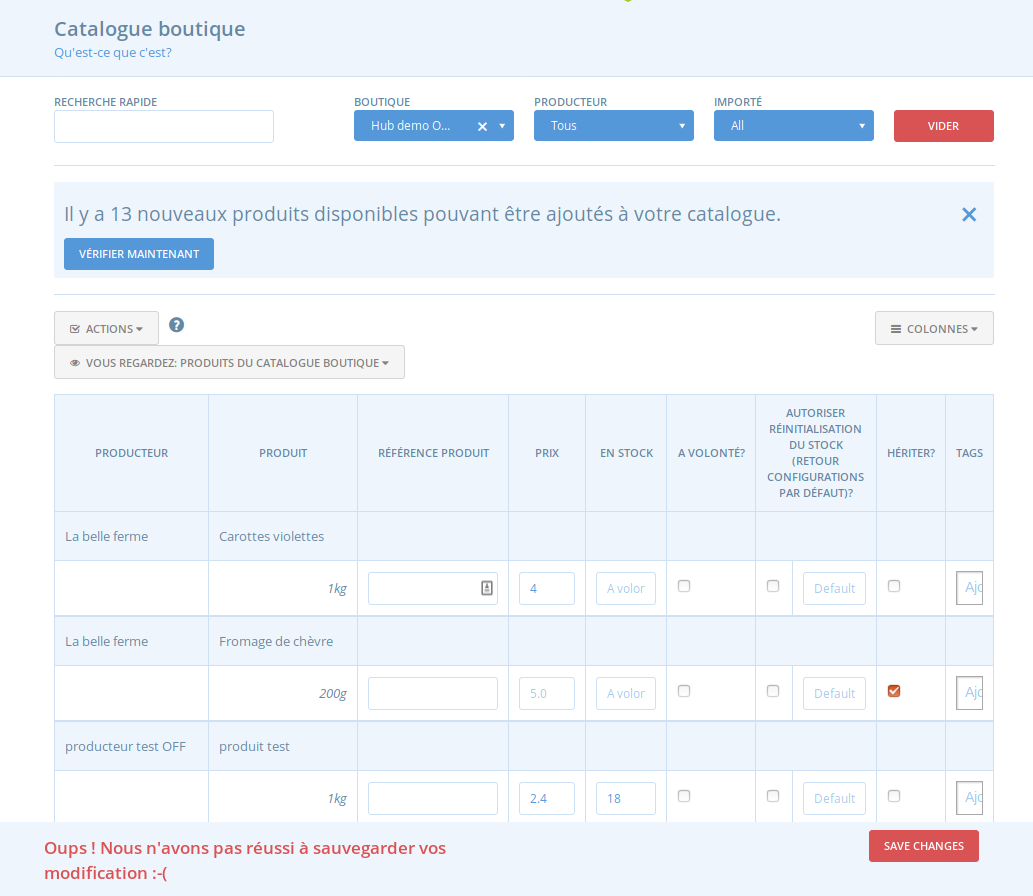
Task: Click the tags field for Fromage de chèvre 200g
Action: pyautogui.click(x=969, y=693)
